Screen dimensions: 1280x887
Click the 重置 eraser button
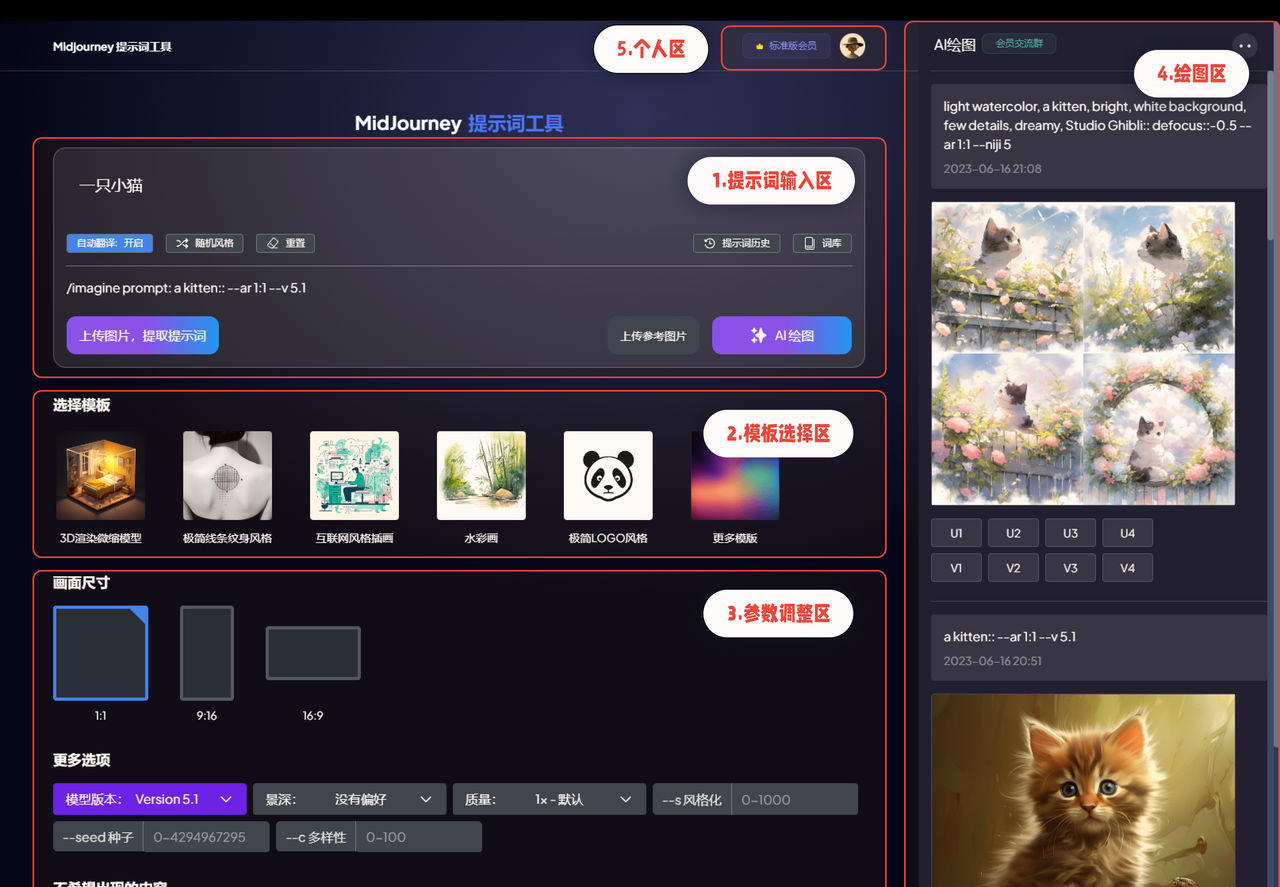pyautogui.click(x=286, y=243)
